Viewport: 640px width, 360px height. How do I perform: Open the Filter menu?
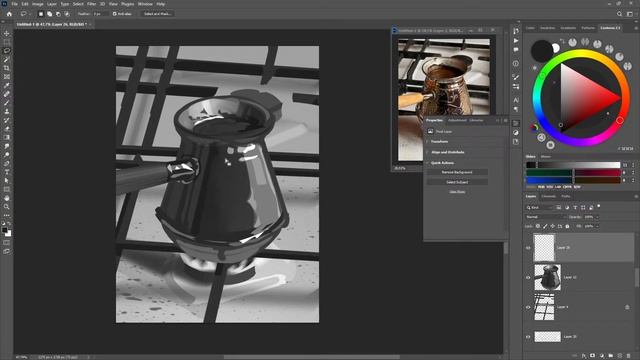pyautogui.click(x=91, y=4)
